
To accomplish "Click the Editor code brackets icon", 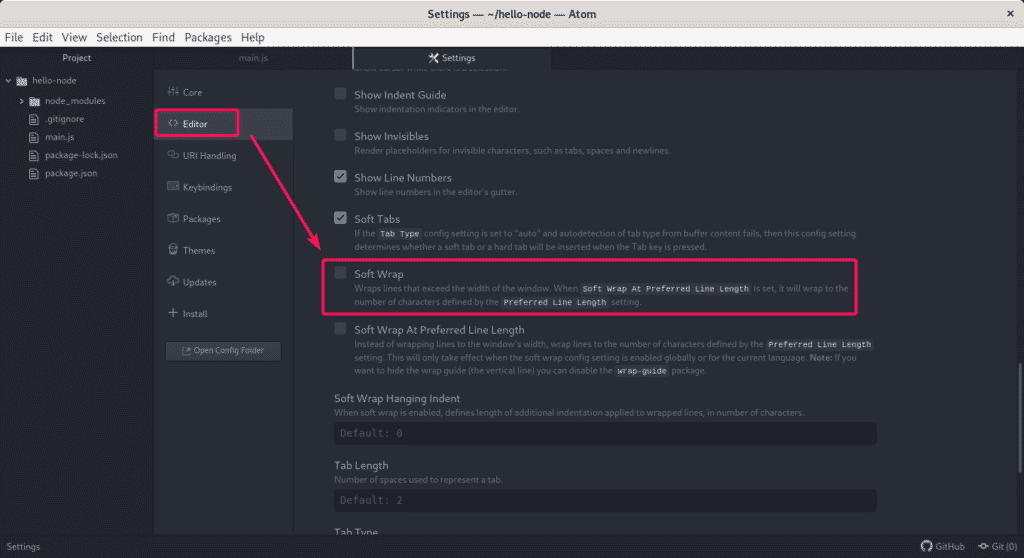I will pos(173,123).
